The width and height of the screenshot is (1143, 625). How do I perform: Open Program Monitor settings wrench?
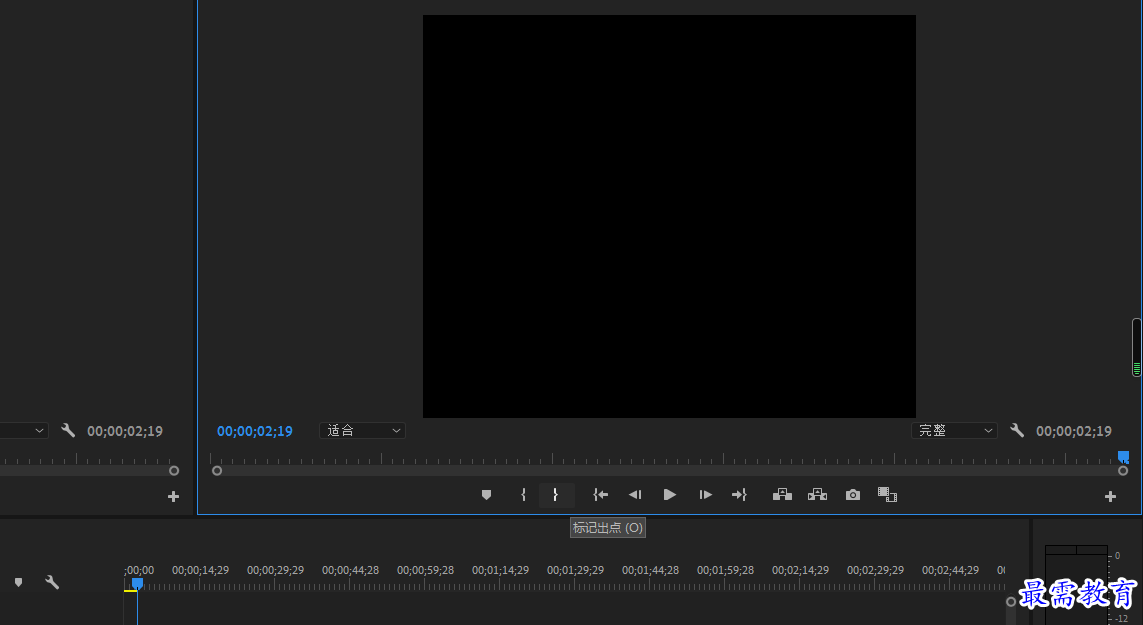1017,430
